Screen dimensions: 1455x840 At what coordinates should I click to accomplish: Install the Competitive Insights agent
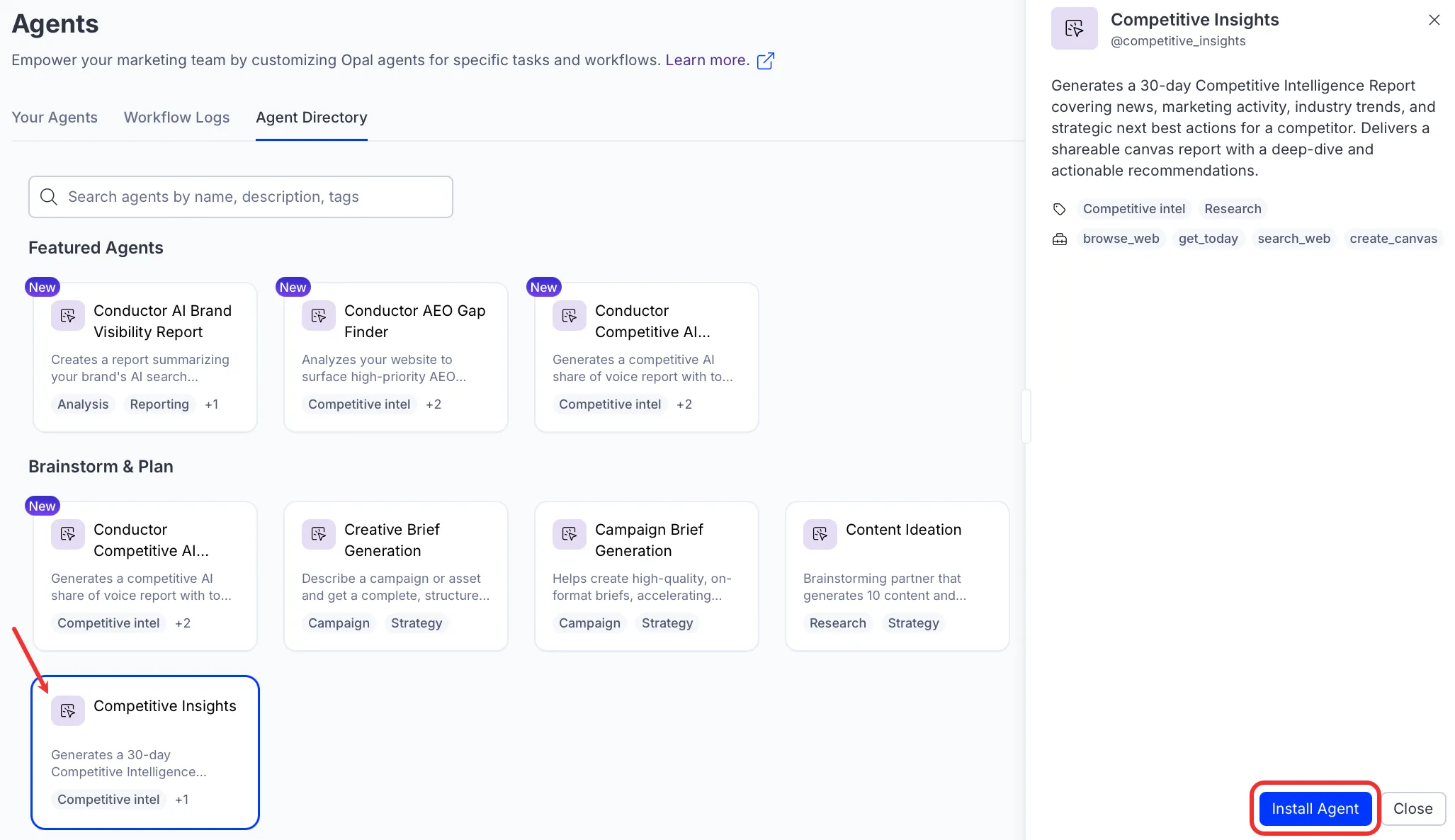click(x=1315, y=809)
